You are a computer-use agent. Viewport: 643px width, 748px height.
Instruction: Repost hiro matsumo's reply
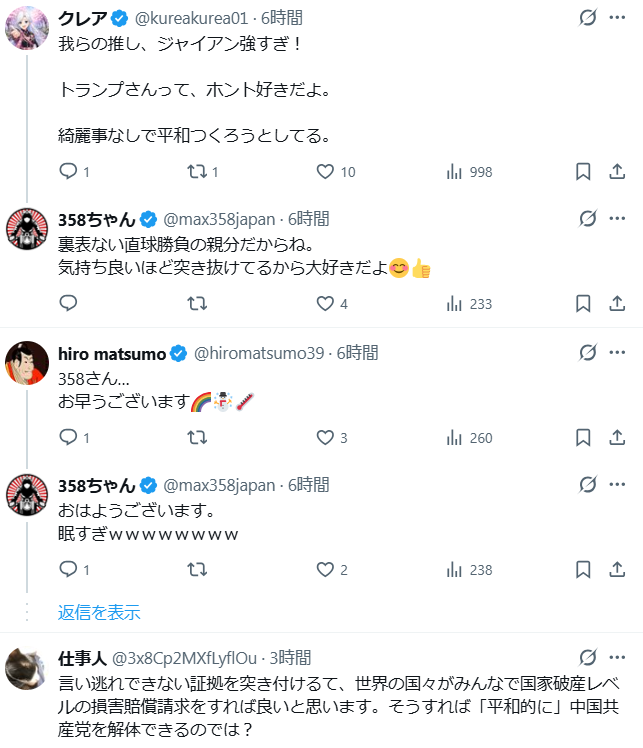(198, 437)
